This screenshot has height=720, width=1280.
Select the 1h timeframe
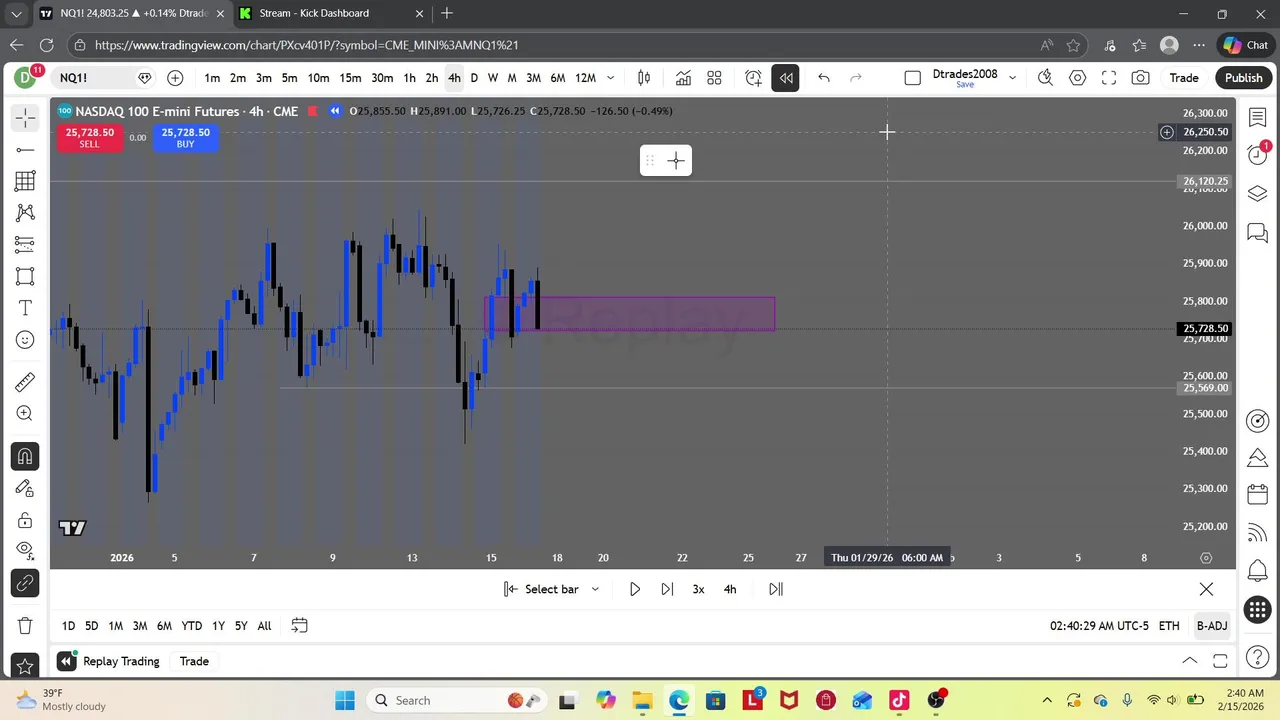pos(409,78)
